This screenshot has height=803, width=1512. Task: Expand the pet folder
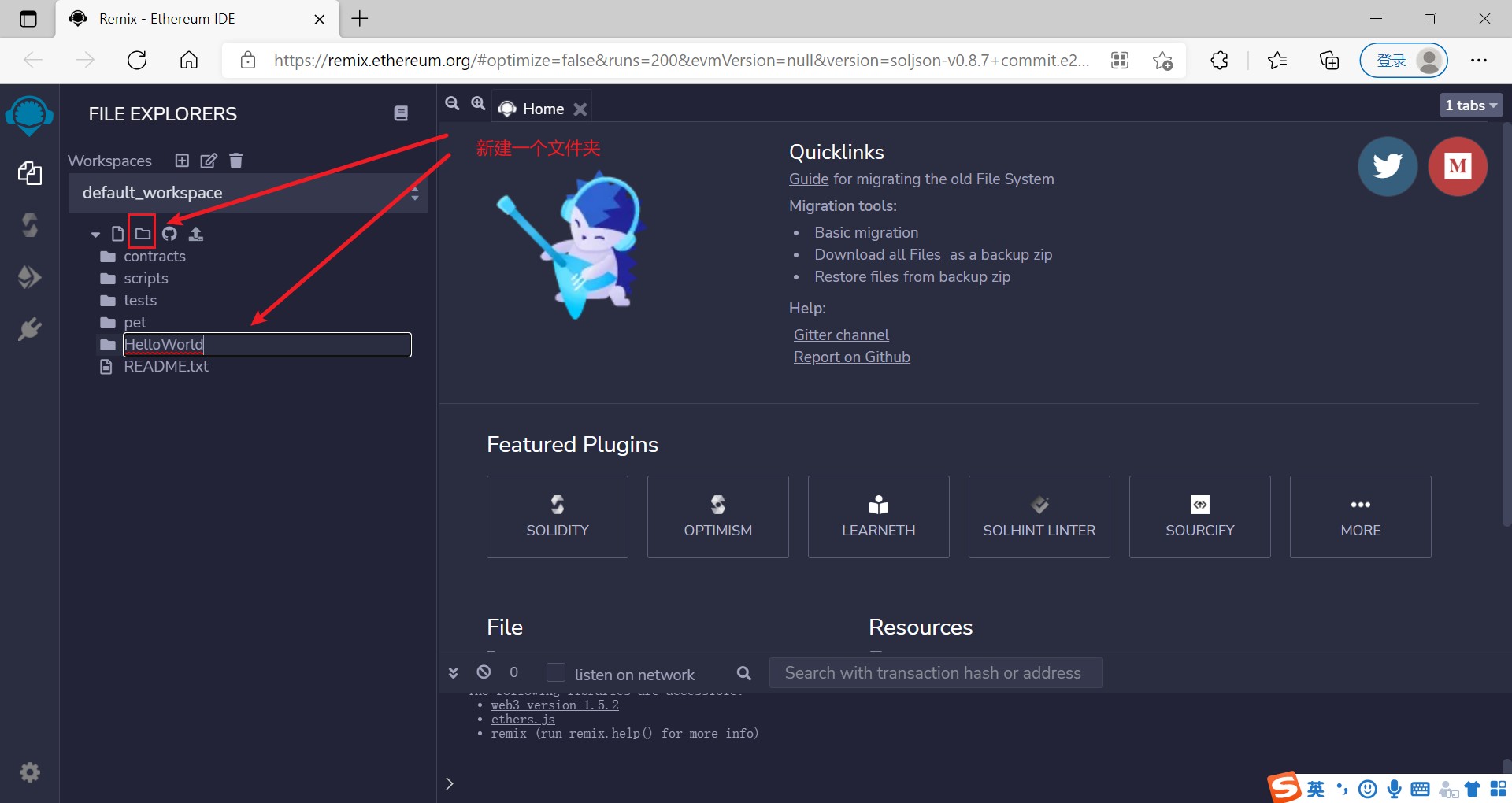click(135, 322)
